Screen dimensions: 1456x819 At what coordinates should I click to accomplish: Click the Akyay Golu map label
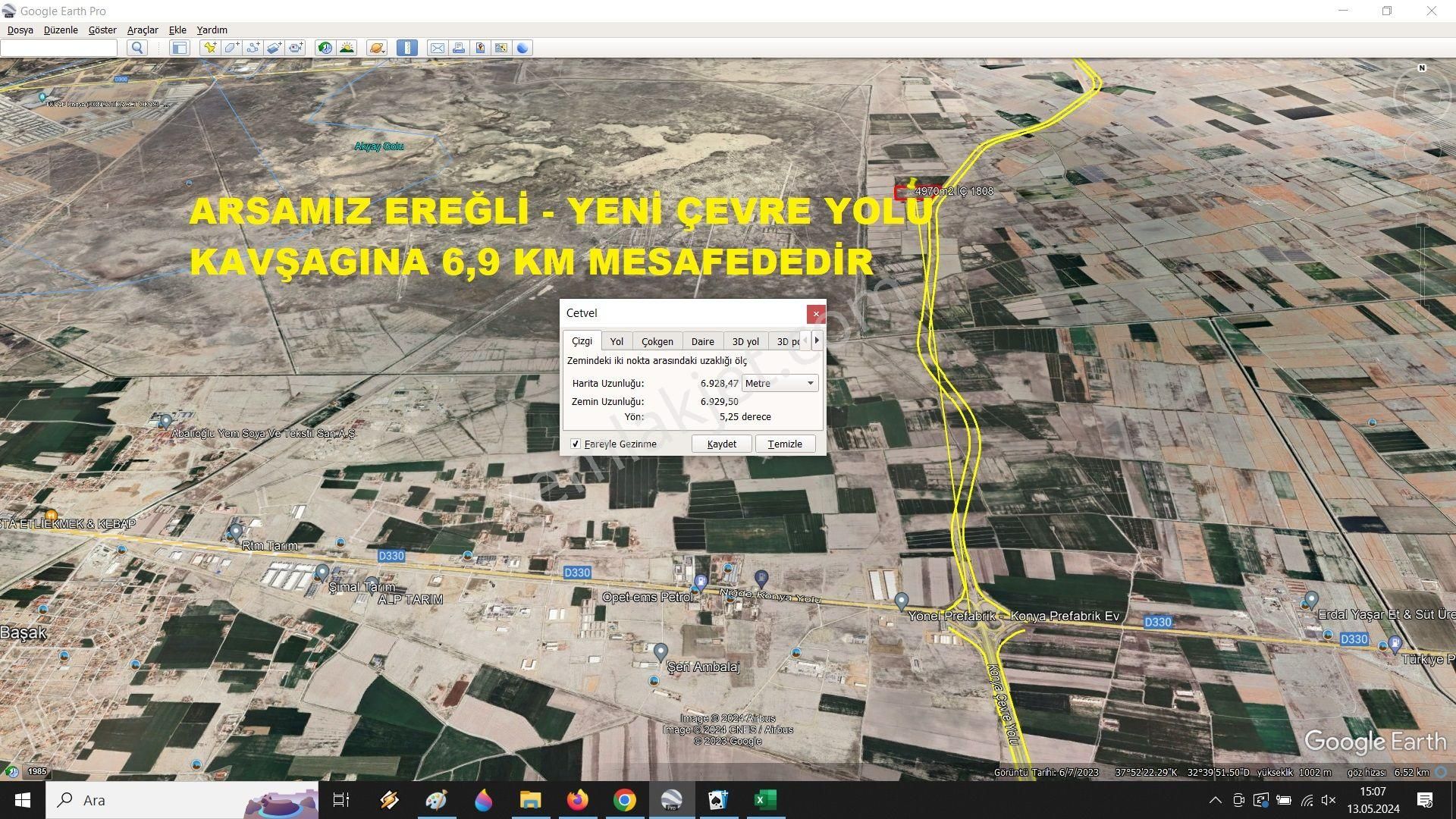coord(379,146)
